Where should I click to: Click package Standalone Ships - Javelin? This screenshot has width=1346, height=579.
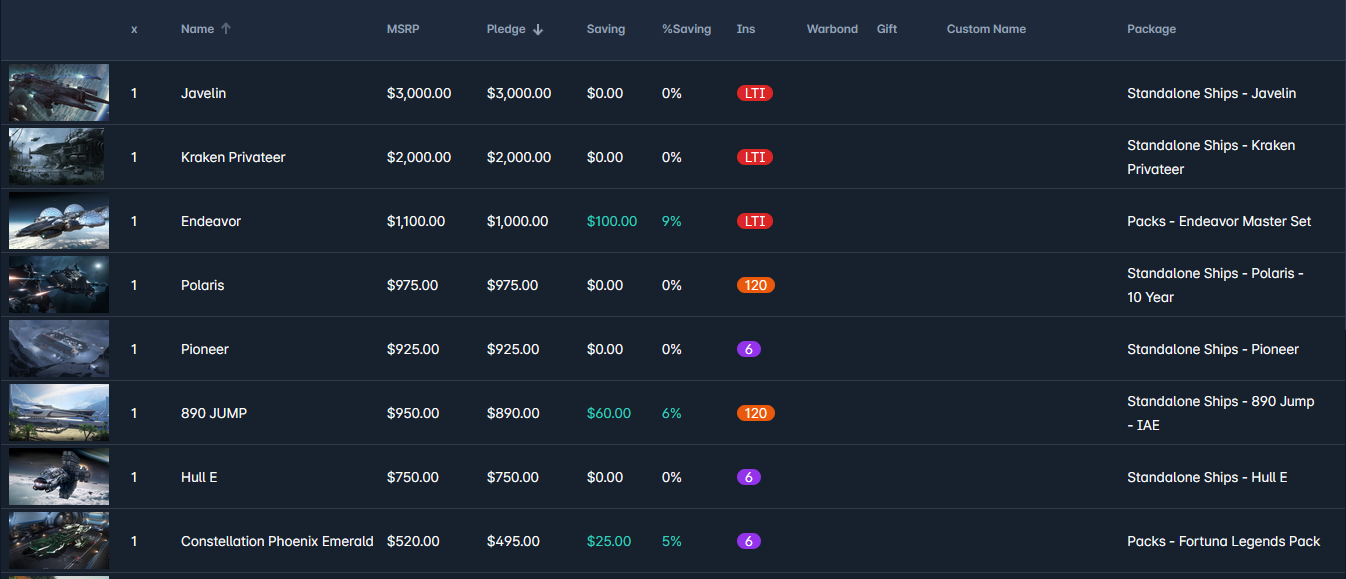[1211, 93]
